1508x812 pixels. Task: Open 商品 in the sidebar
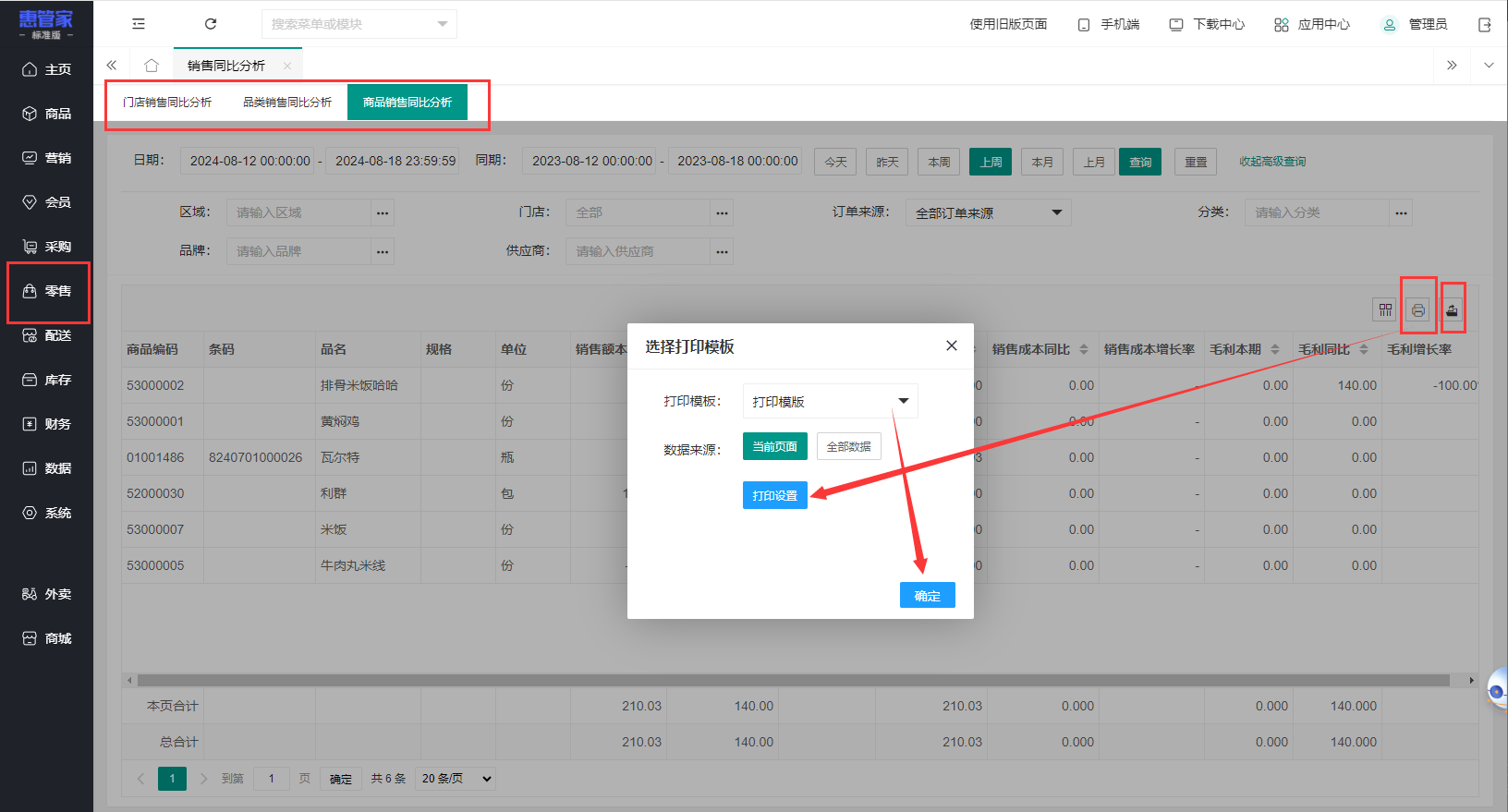(46, 114)
